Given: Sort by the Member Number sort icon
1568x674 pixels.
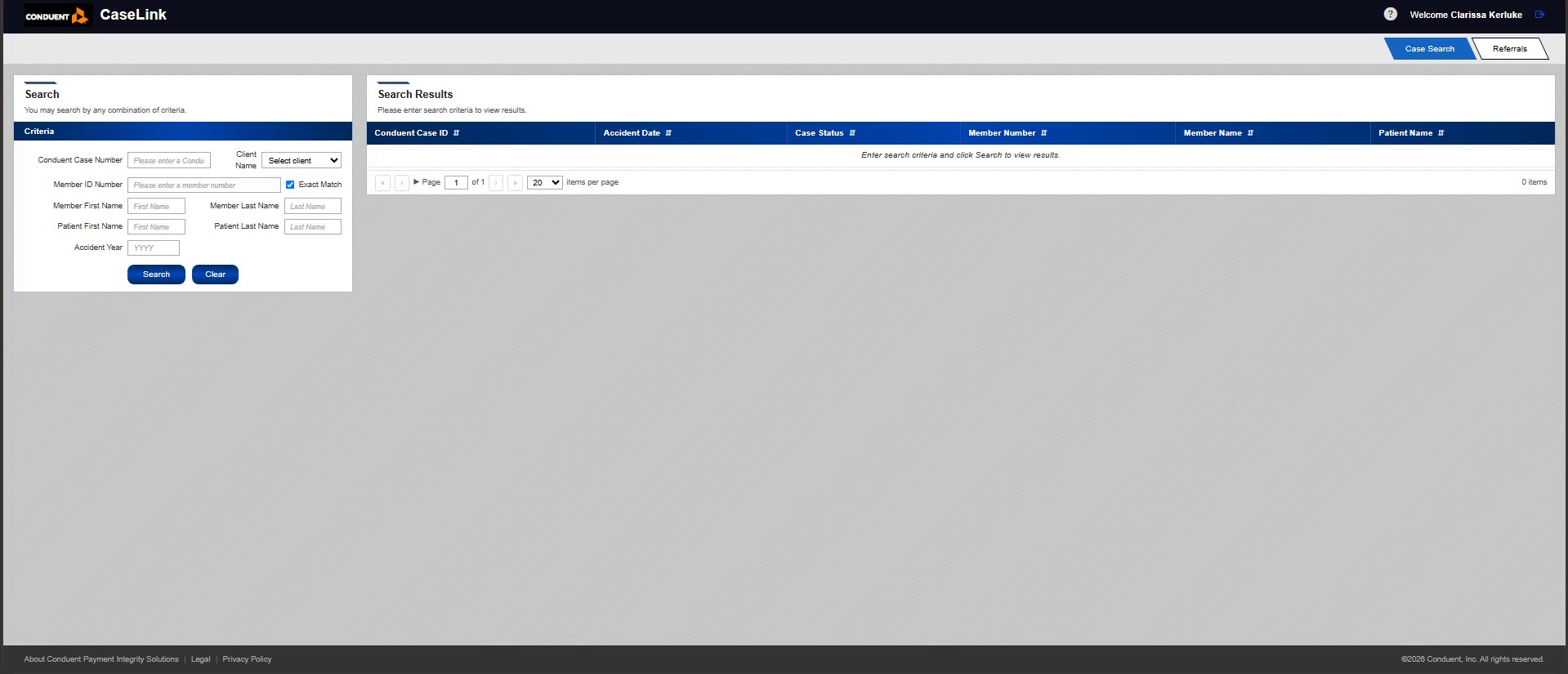Looking at the screenshot, I should 1043,133.
